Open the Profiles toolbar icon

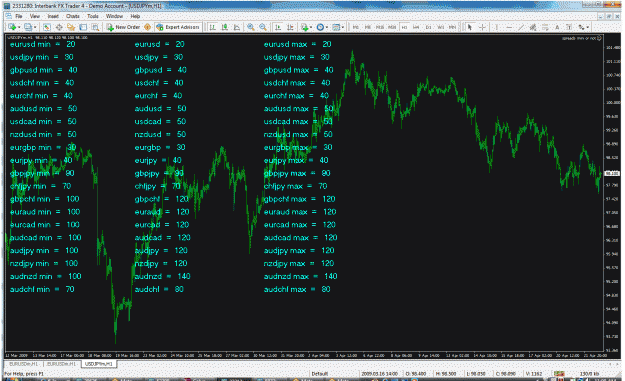click(x=28, y=27)
